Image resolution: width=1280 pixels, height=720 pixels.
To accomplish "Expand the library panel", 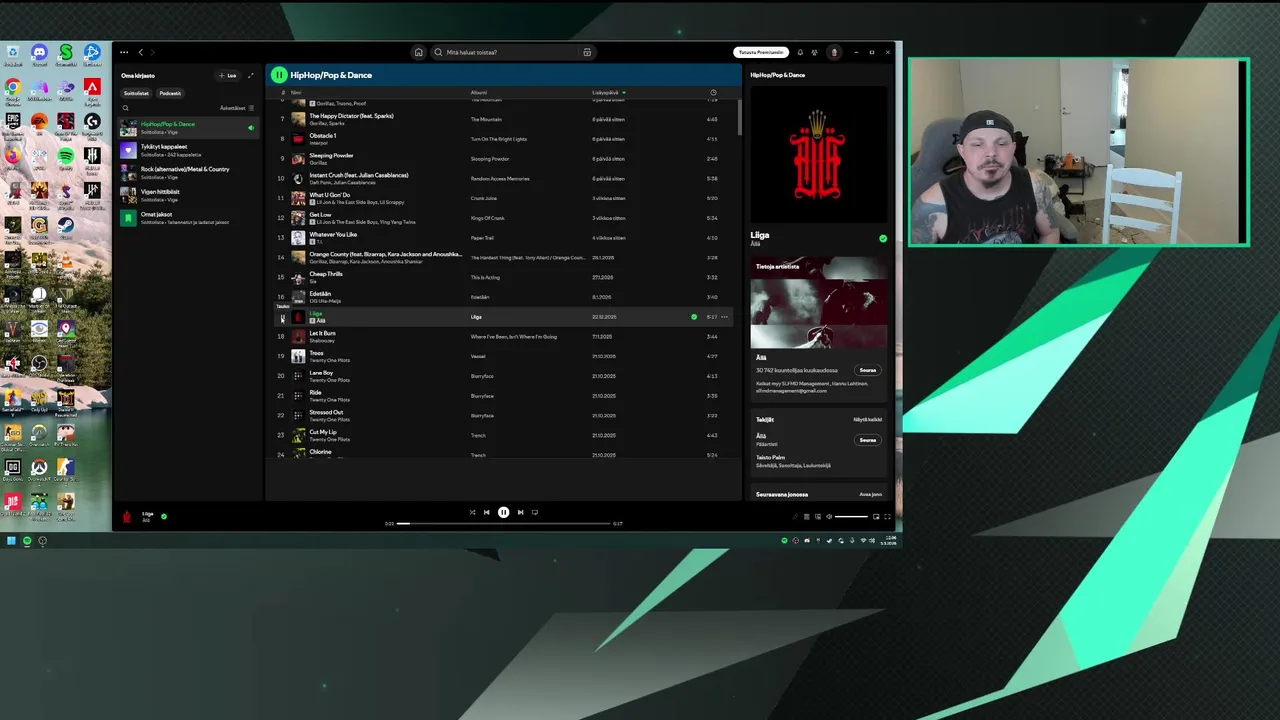I will [x=251, y=75].
